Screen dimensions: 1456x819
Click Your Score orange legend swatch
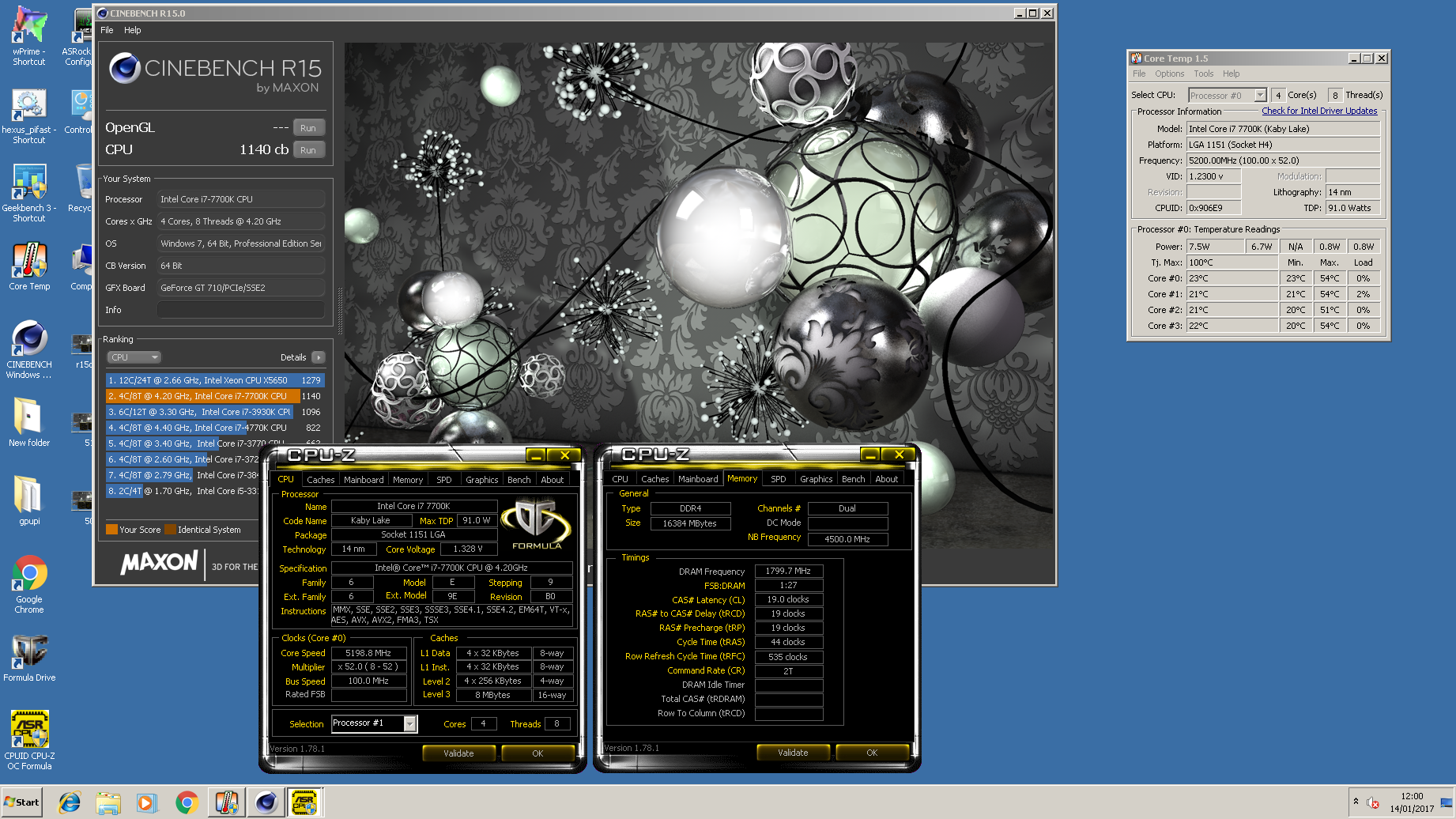111,530
